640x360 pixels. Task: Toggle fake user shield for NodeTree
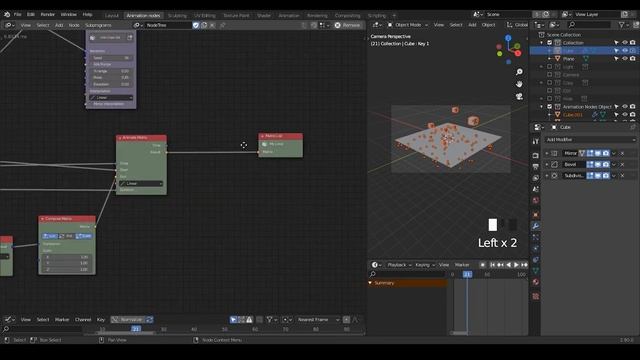coord(196,25)
